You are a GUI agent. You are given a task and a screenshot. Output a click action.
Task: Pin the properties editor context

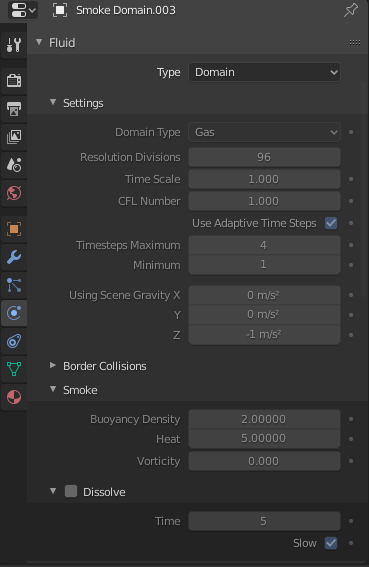tap(351, 10)
